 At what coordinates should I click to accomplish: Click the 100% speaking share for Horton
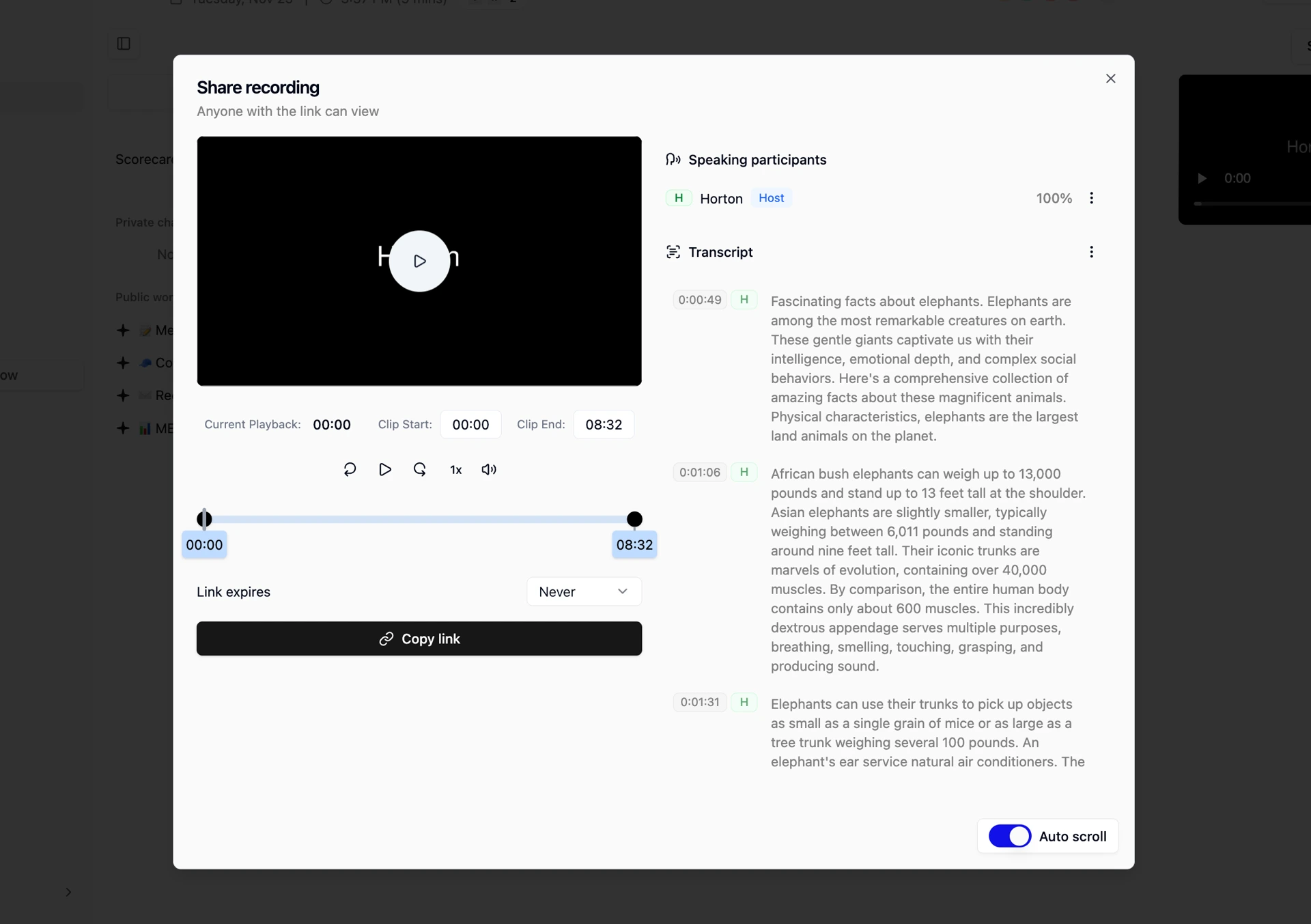click(x=1054, y=198)
